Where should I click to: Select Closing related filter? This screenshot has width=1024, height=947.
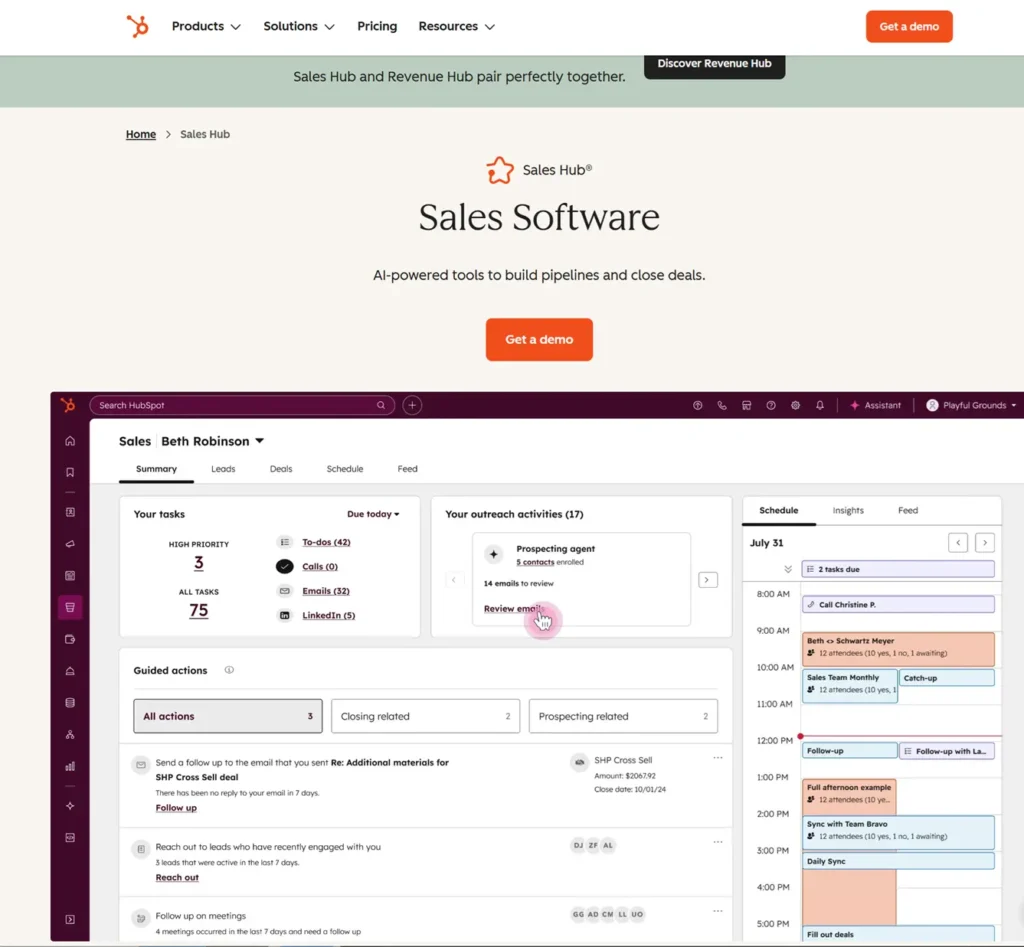click(x=425, y=716)
